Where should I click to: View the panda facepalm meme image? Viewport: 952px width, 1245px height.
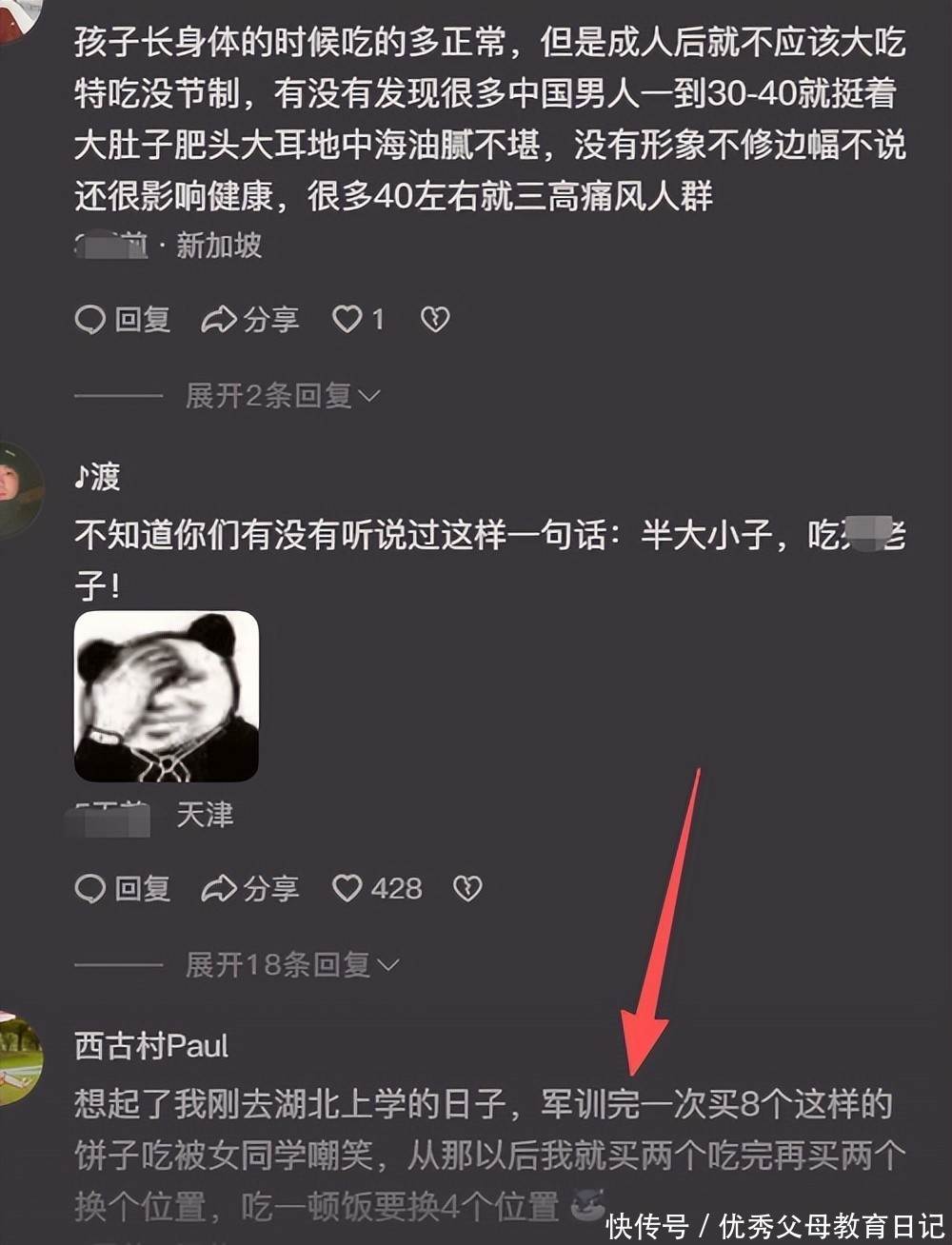tap(167, 697)
